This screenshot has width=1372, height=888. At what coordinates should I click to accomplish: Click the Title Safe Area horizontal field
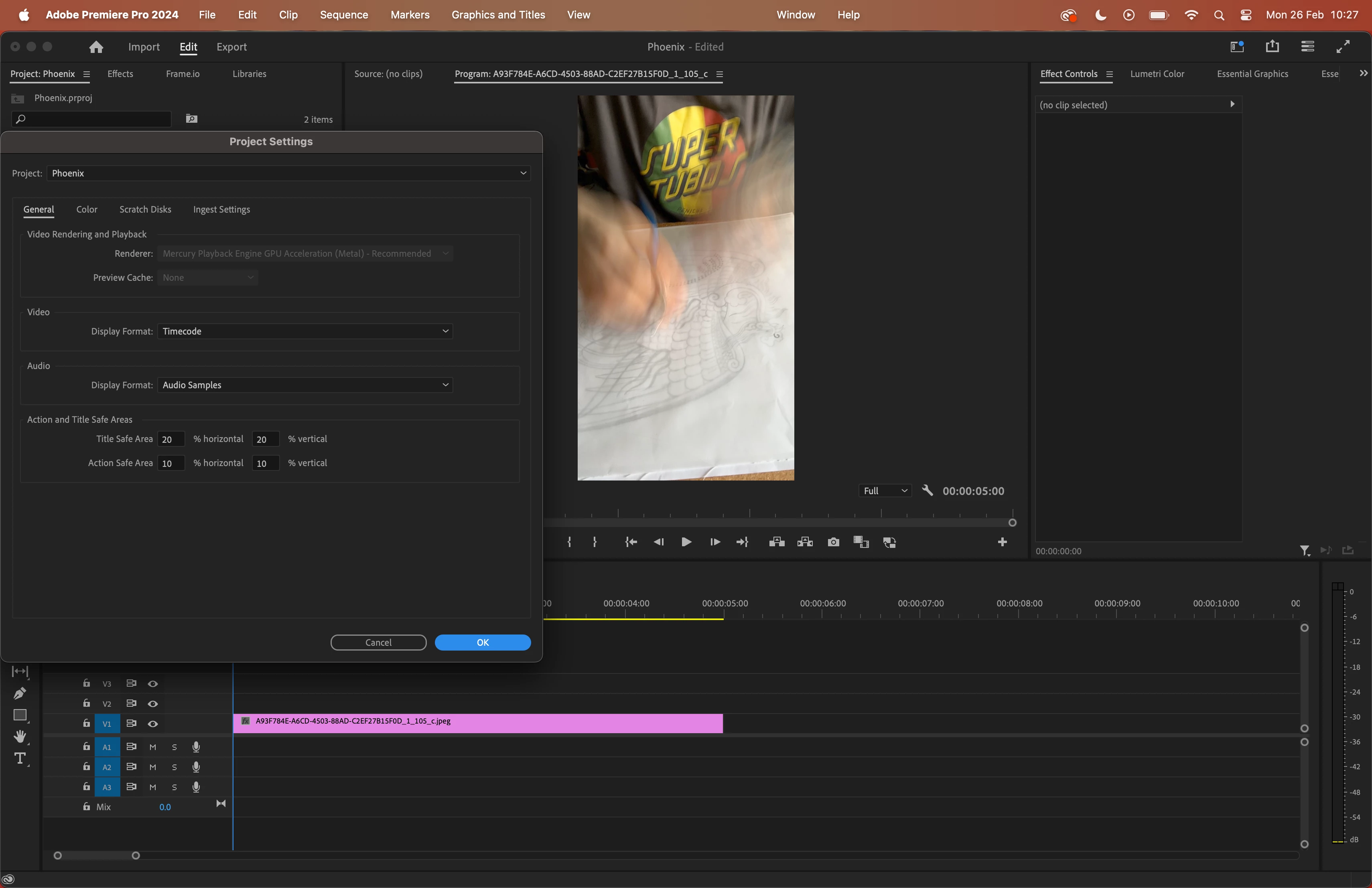(170, 439)
